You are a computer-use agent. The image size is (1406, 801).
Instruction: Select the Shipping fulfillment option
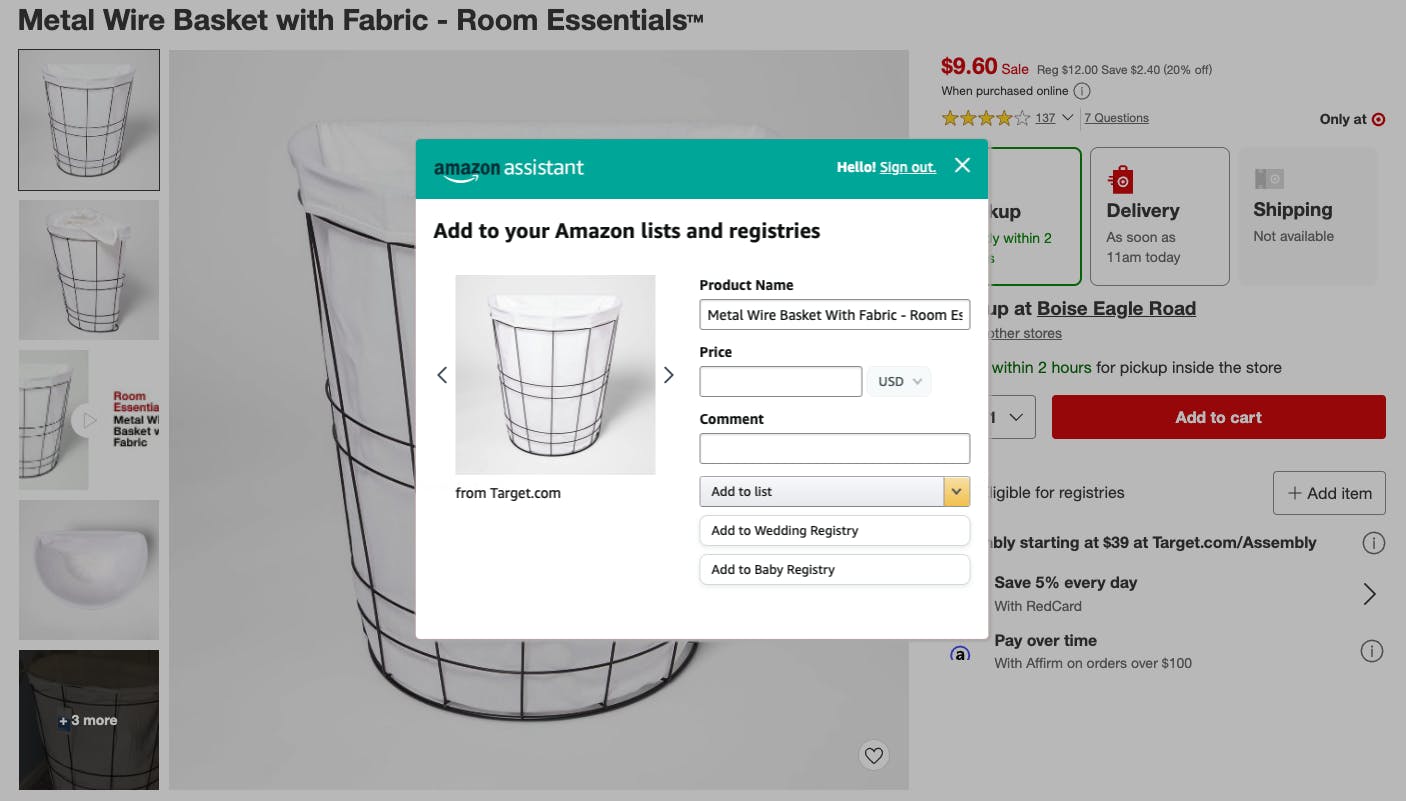click(1307, 217)
